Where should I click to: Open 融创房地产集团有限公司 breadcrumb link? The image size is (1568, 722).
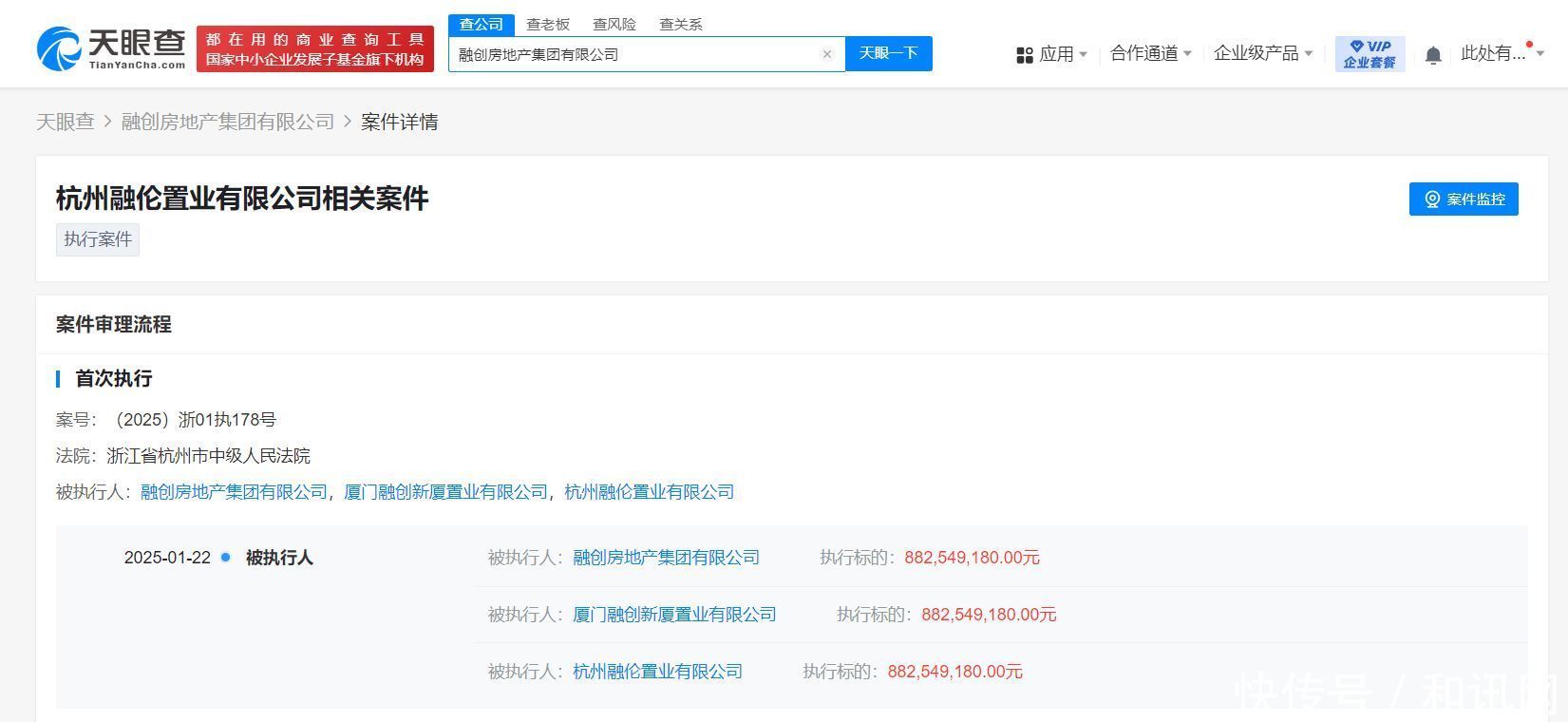click(228, 122)
